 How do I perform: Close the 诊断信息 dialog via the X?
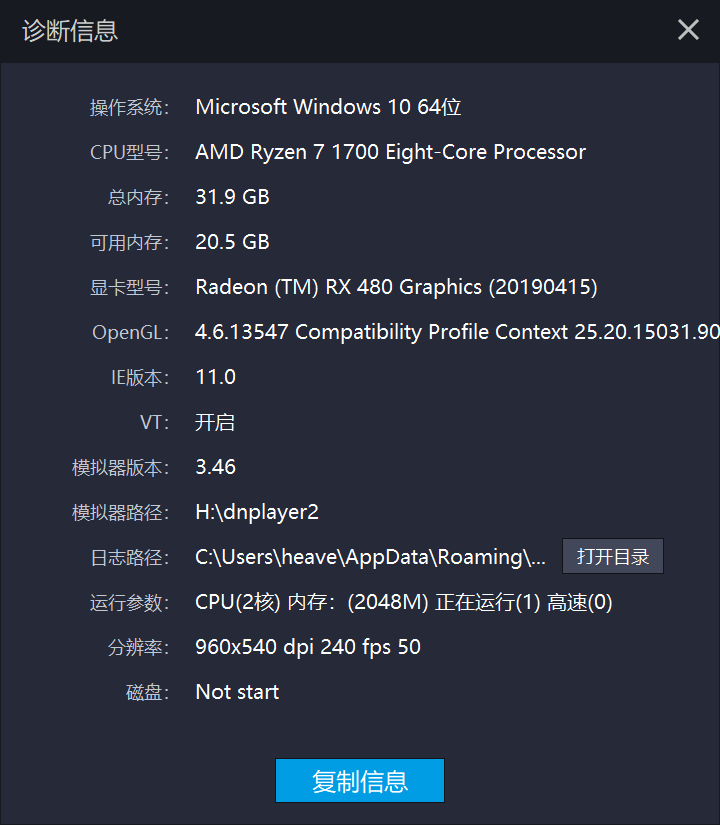coord(688,30)
